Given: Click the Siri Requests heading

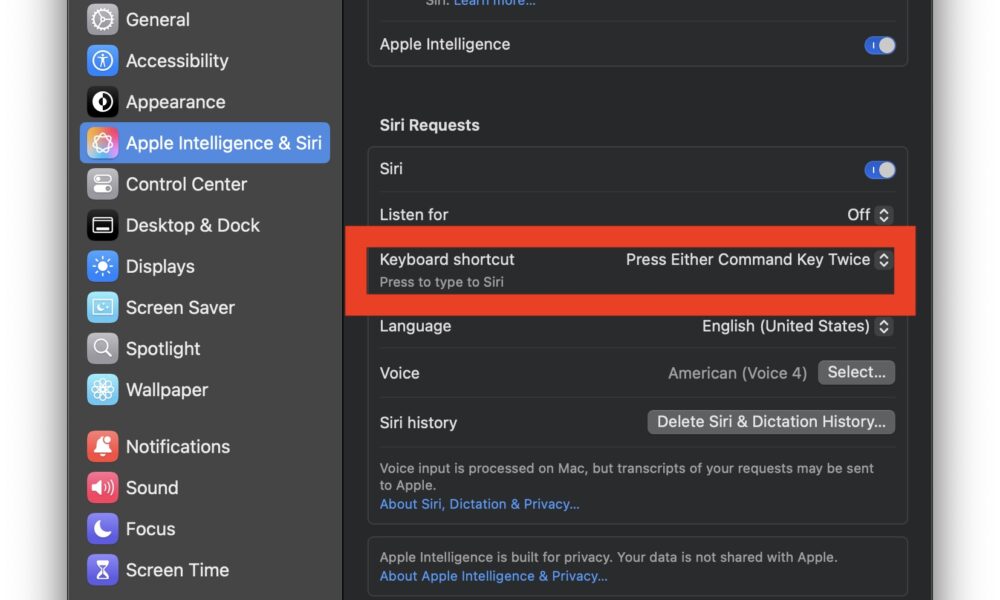Looking at the screenshot, I should point(429,125).
